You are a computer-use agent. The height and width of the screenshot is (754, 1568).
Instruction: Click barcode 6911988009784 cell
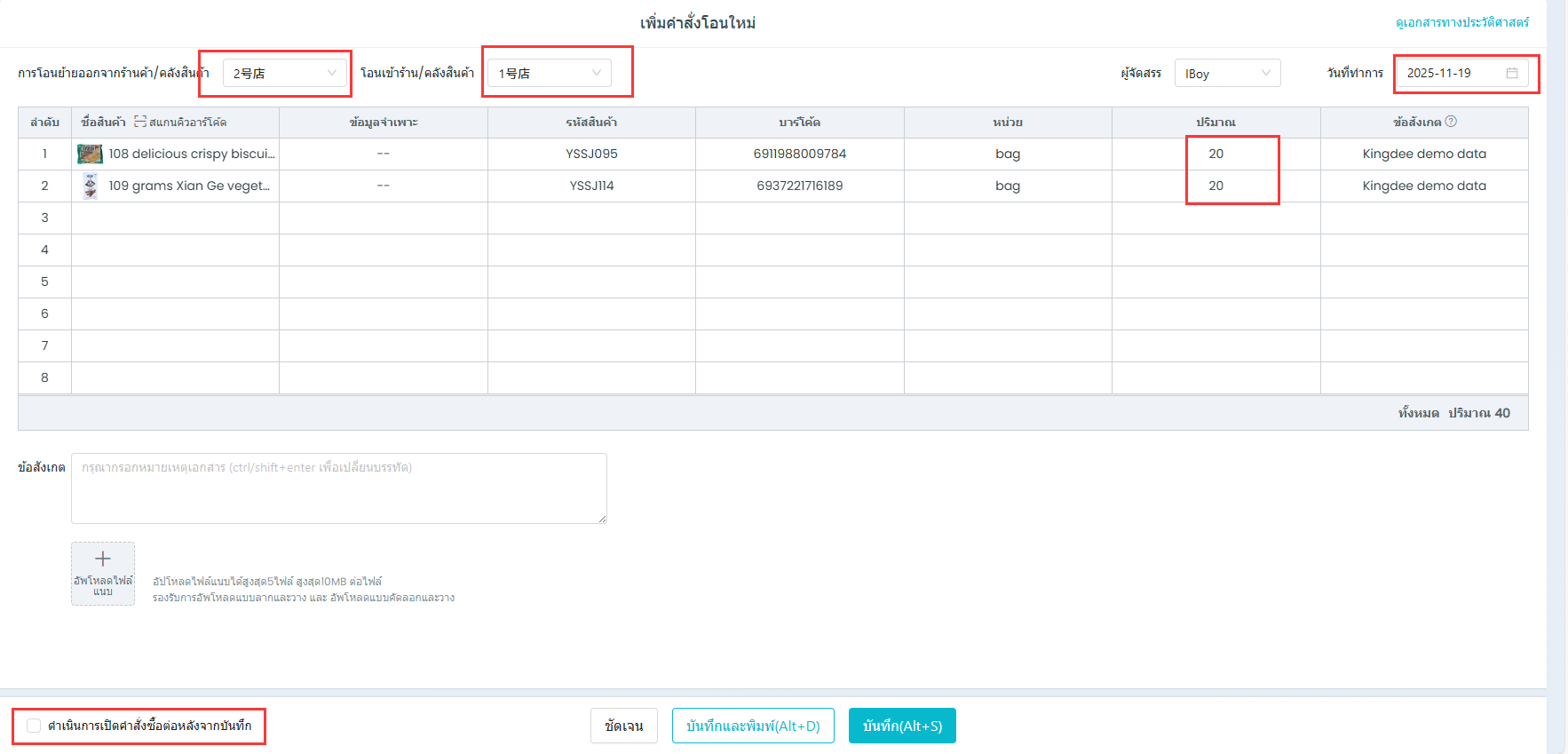coord(799,154)
